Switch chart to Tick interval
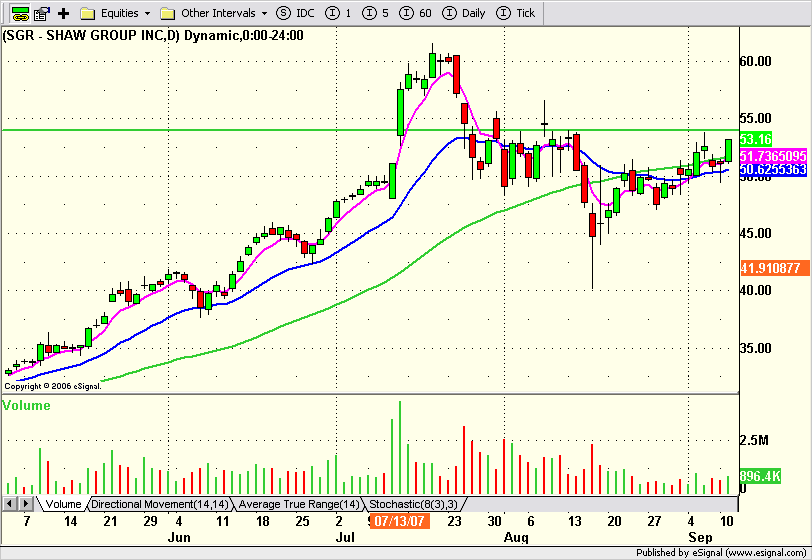 coord(515,13)
